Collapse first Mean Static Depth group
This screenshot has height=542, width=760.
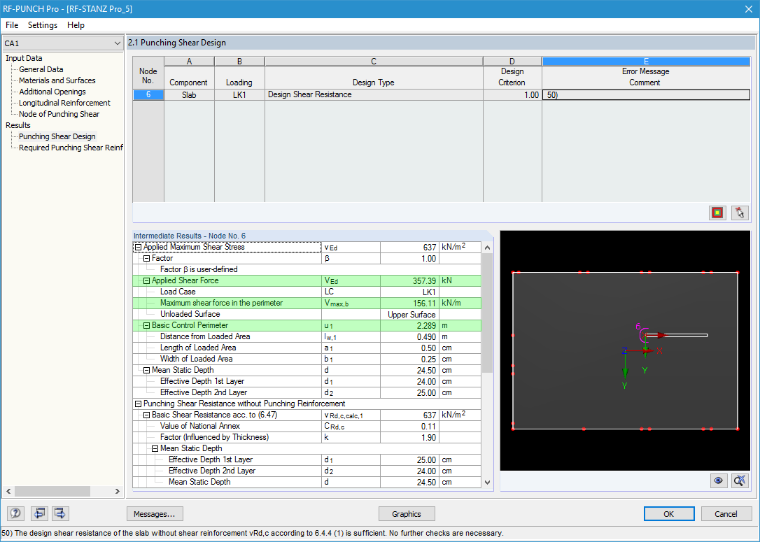click(146, 370)
